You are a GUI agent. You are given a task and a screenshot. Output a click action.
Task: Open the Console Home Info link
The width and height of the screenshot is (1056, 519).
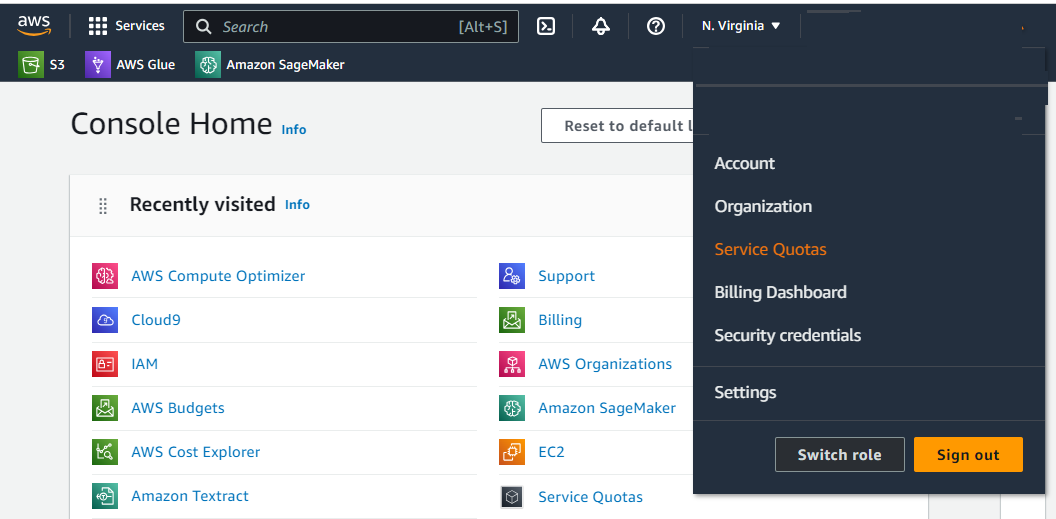[x=294, y=129]
